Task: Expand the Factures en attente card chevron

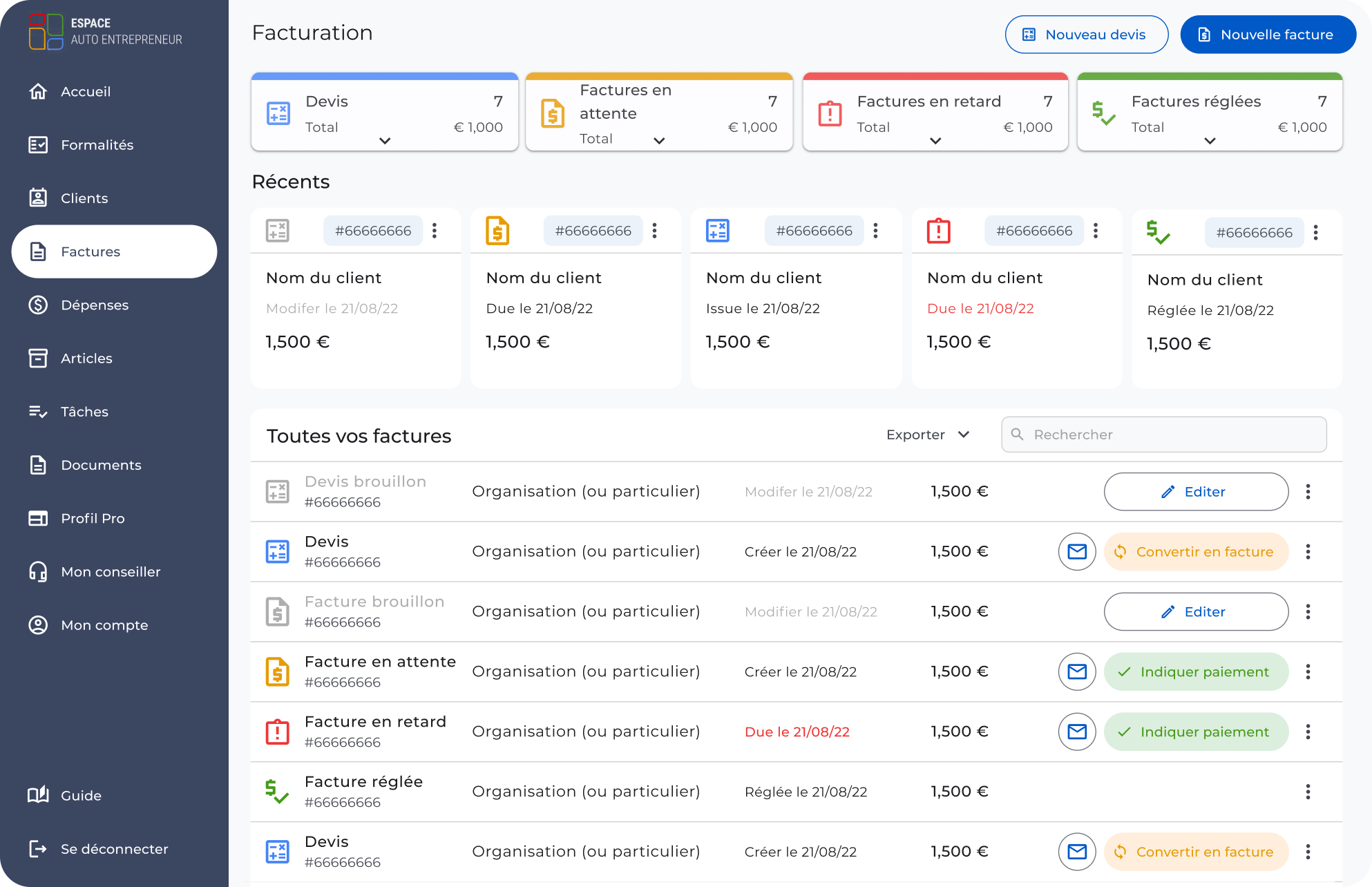Action: (659, 141)
